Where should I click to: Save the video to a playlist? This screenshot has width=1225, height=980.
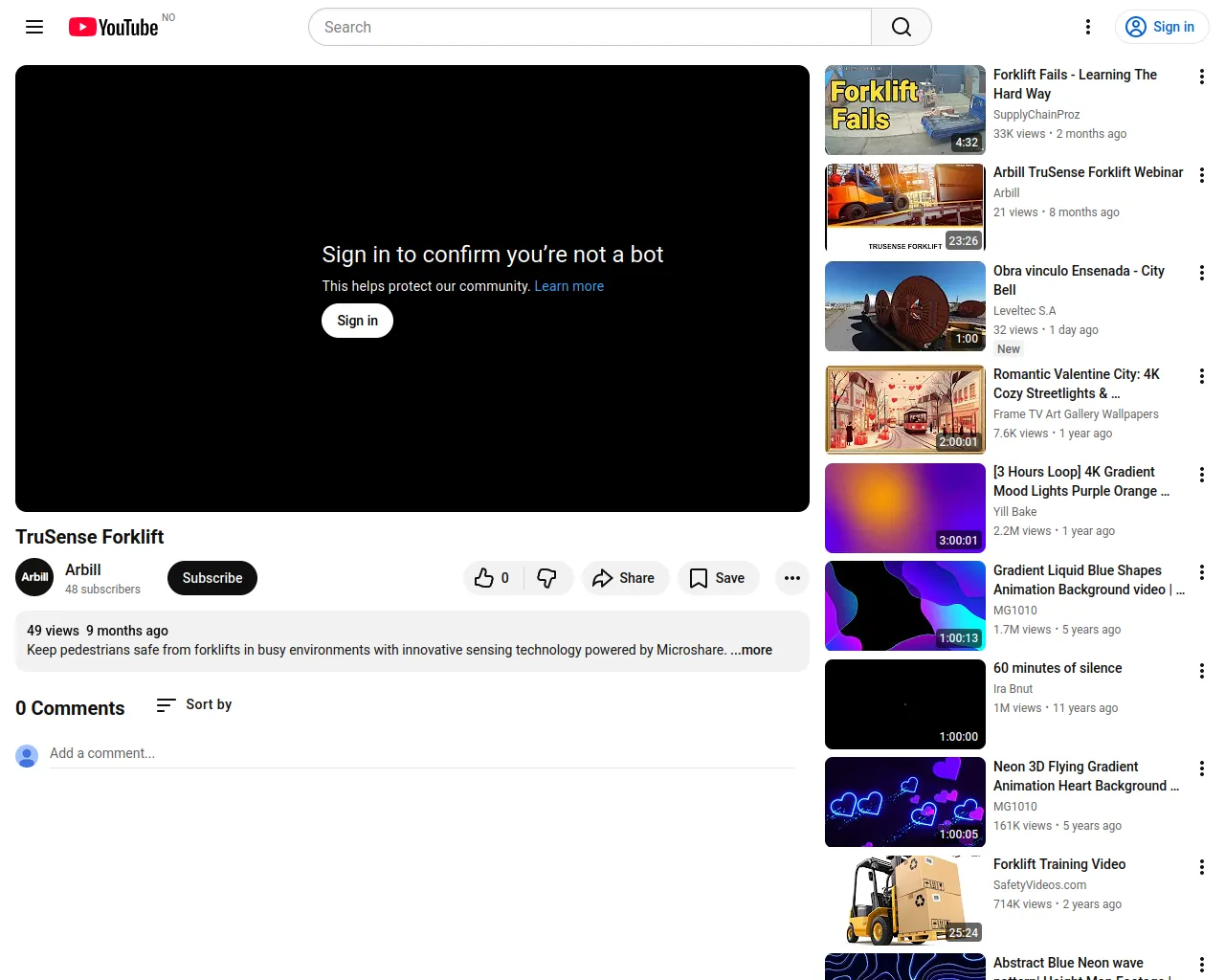(x=718, y=578)
